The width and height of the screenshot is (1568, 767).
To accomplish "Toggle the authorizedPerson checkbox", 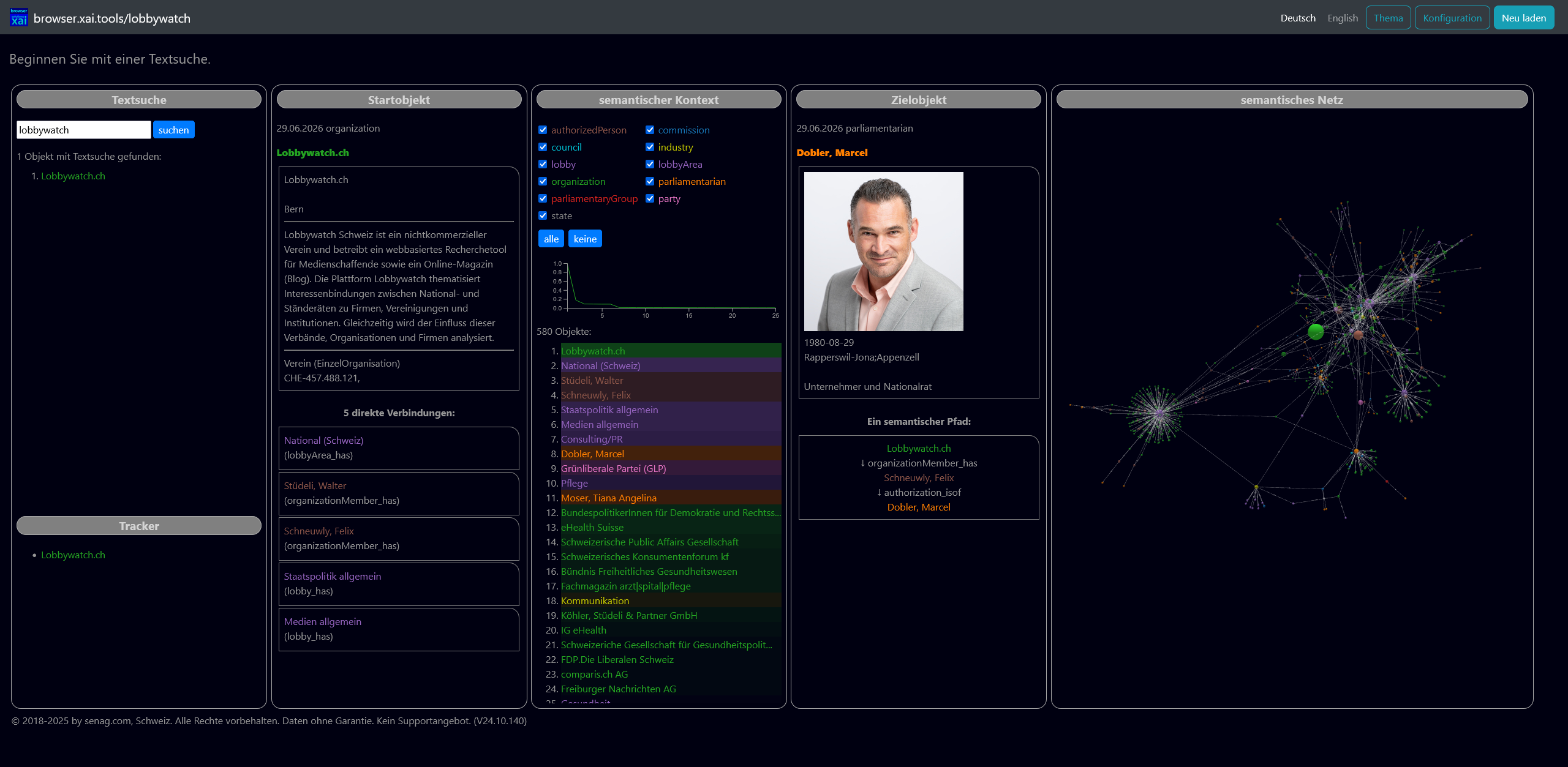I will [x=543, y=130].
